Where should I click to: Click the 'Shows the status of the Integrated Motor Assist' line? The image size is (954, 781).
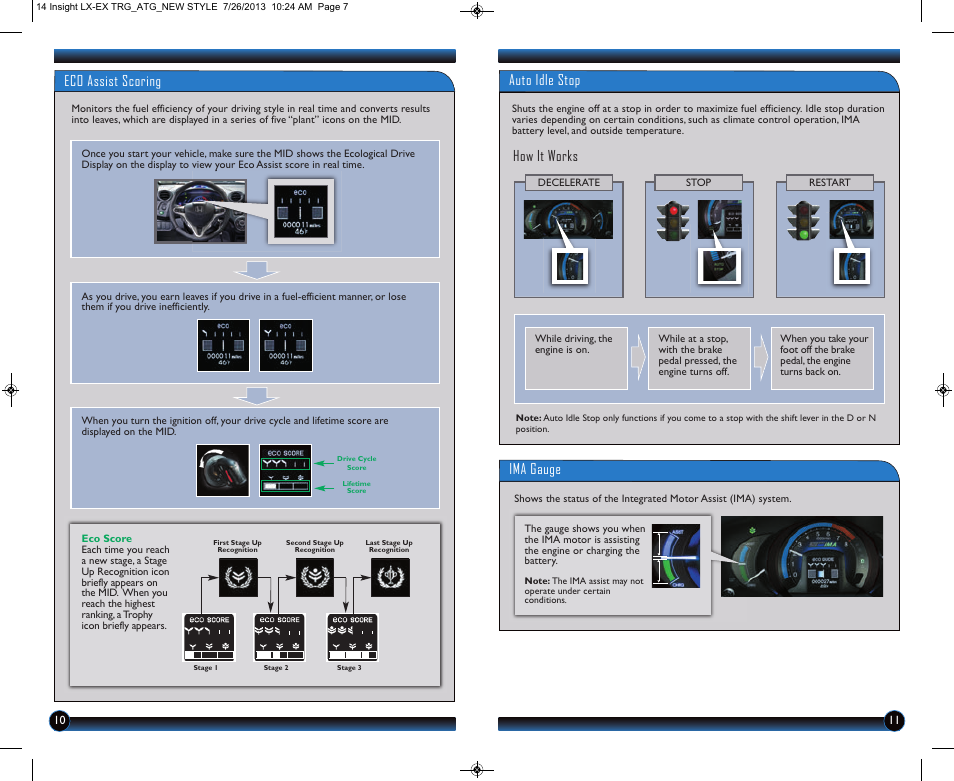pos(652,499)
